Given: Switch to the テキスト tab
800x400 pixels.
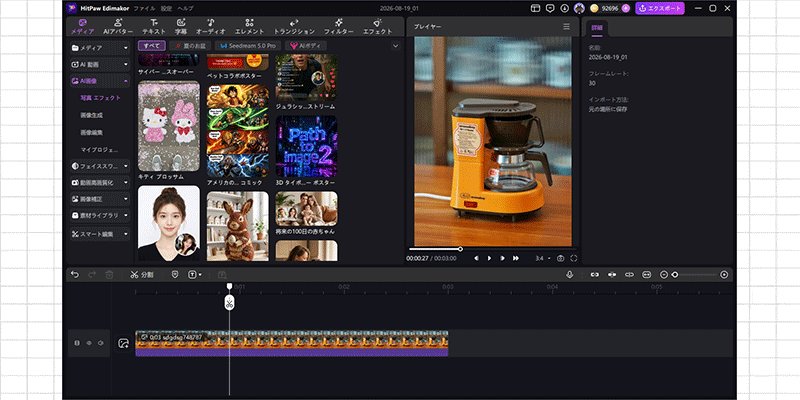Looking at the screenshot, I should click(154, 27).
